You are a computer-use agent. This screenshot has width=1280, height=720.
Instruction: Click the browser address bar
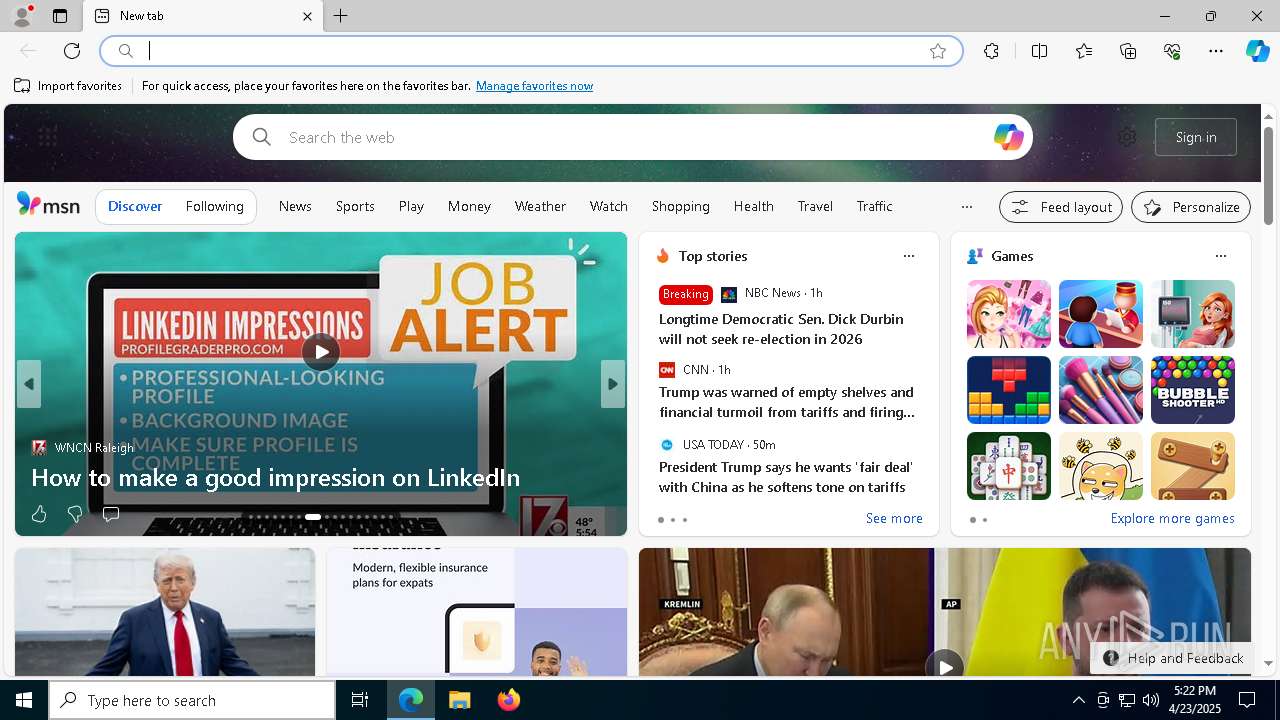[x=530, y=51]
